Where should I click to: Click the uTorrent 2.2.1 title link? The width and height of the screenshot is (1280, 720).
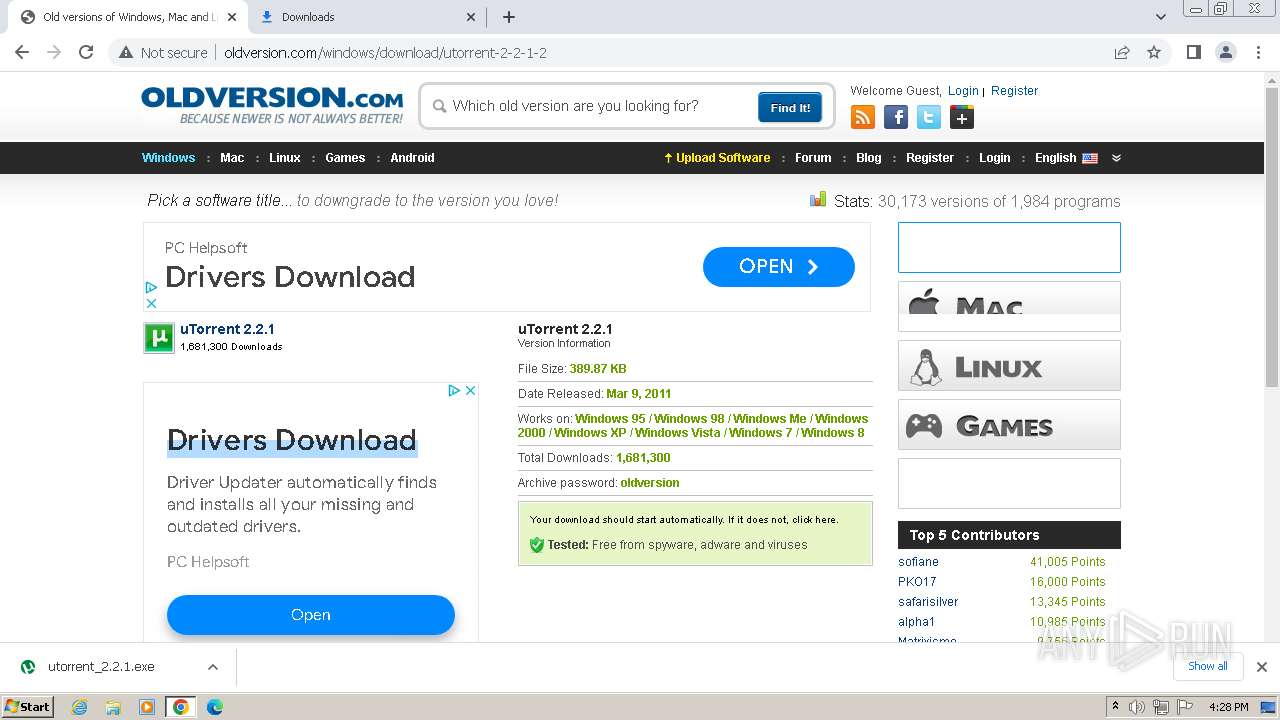(x=227, y=329)
